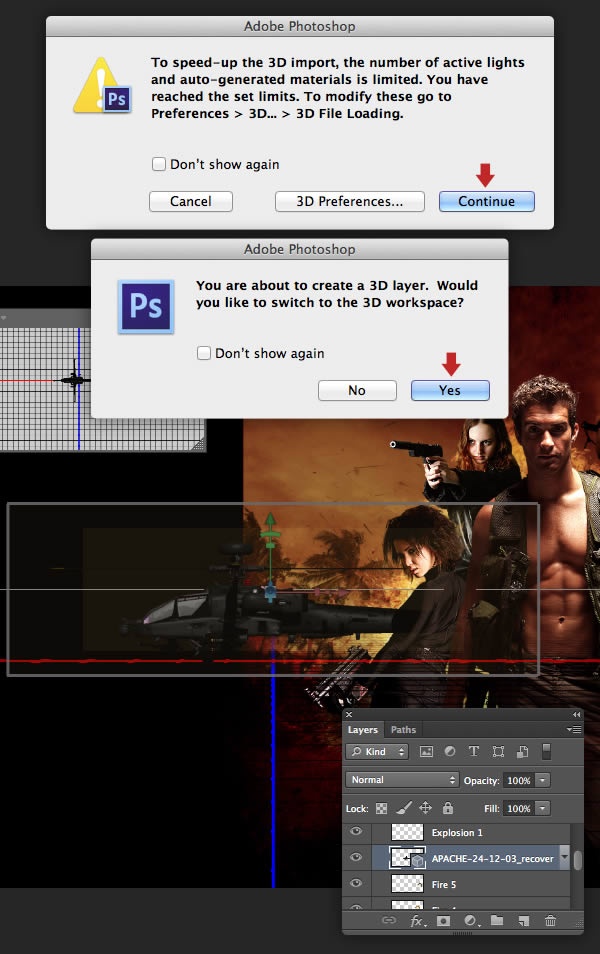Select the APACHE 3D layer thumbnail

pos(407,858)
